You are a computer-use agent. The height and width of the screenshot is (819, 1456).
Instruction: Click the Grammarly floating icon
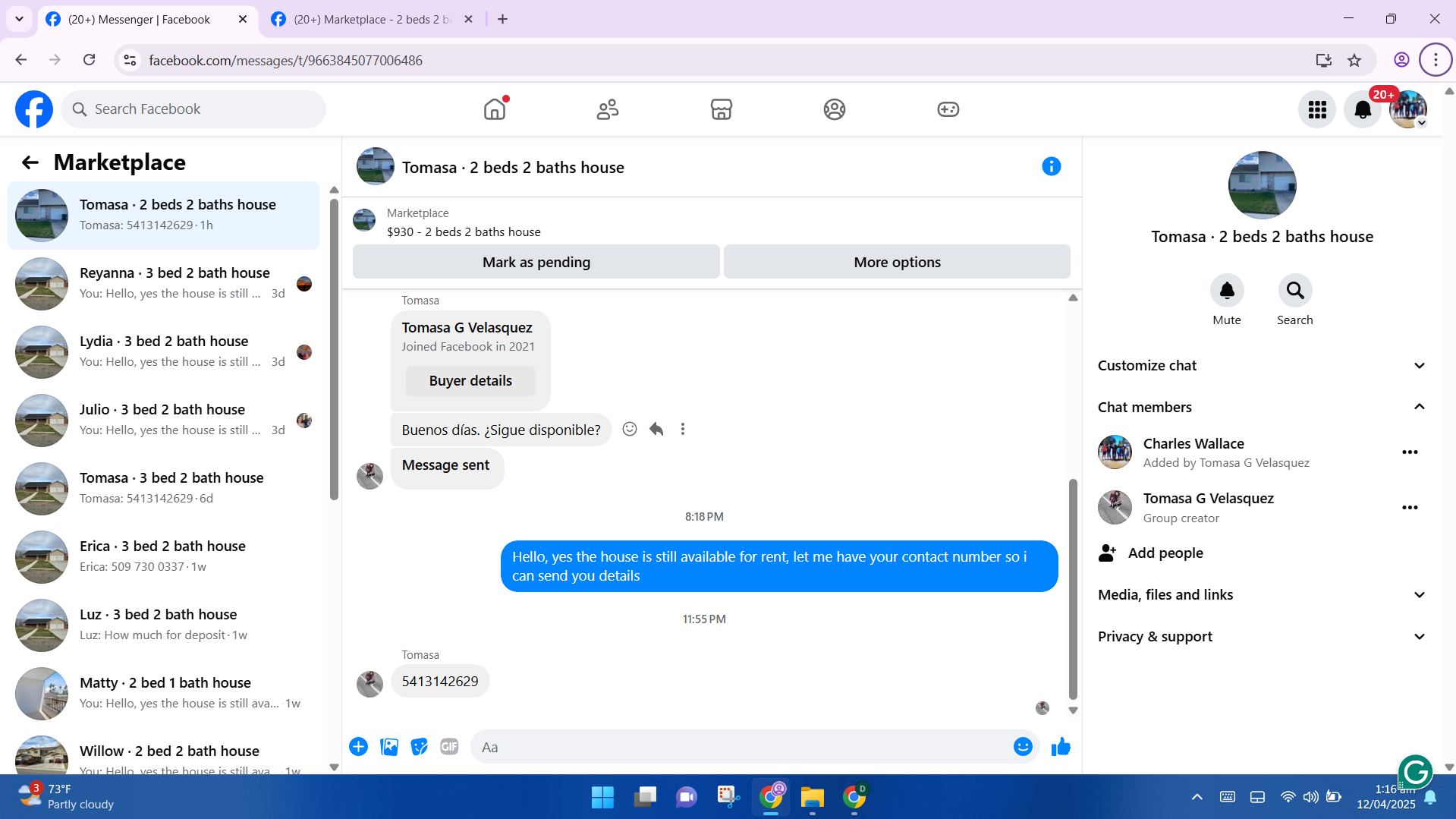(x=1415, y=773)
